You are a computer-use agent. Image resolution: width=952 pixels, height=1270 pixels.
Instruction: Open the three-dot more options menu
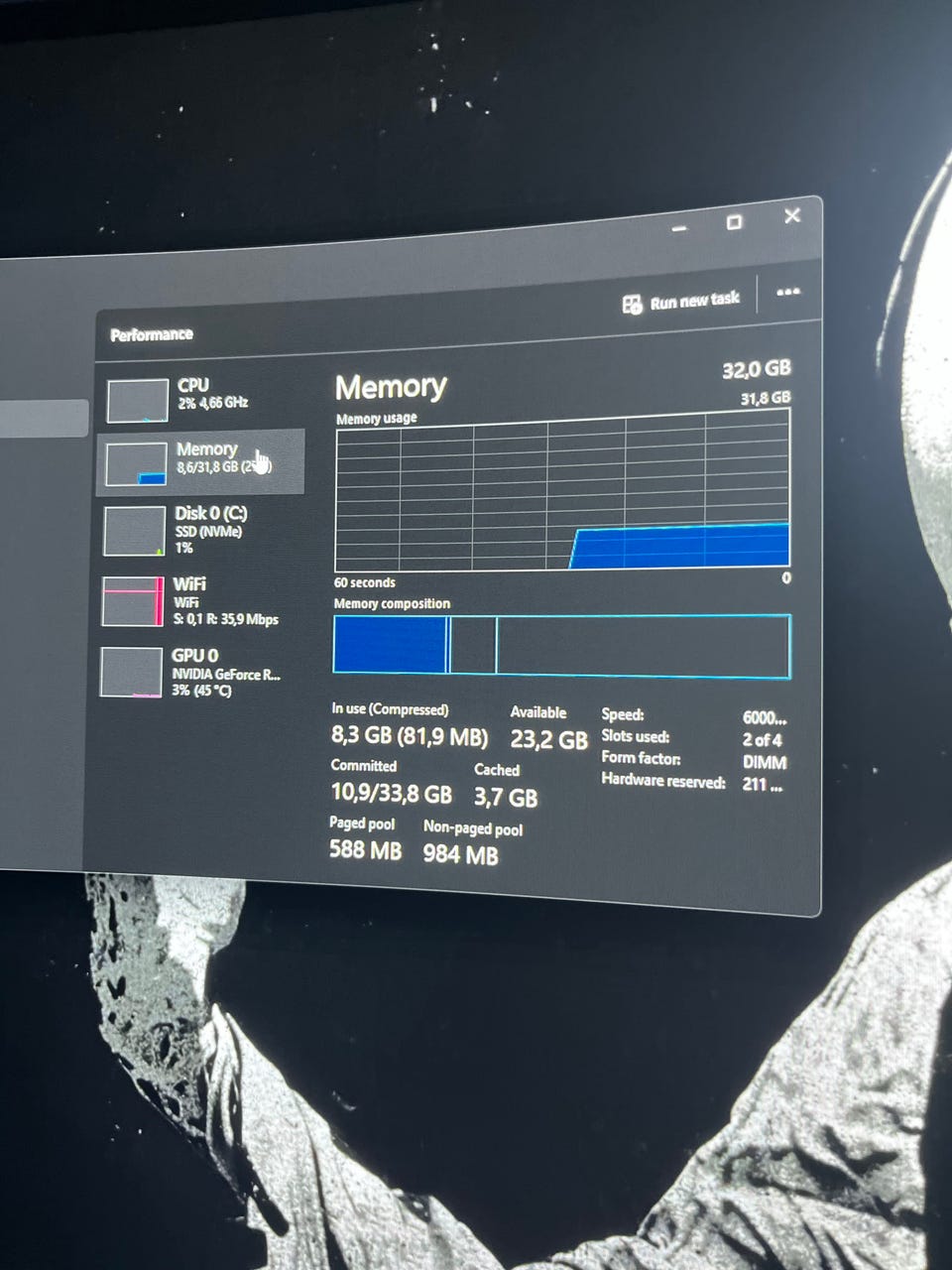[788, 292]
